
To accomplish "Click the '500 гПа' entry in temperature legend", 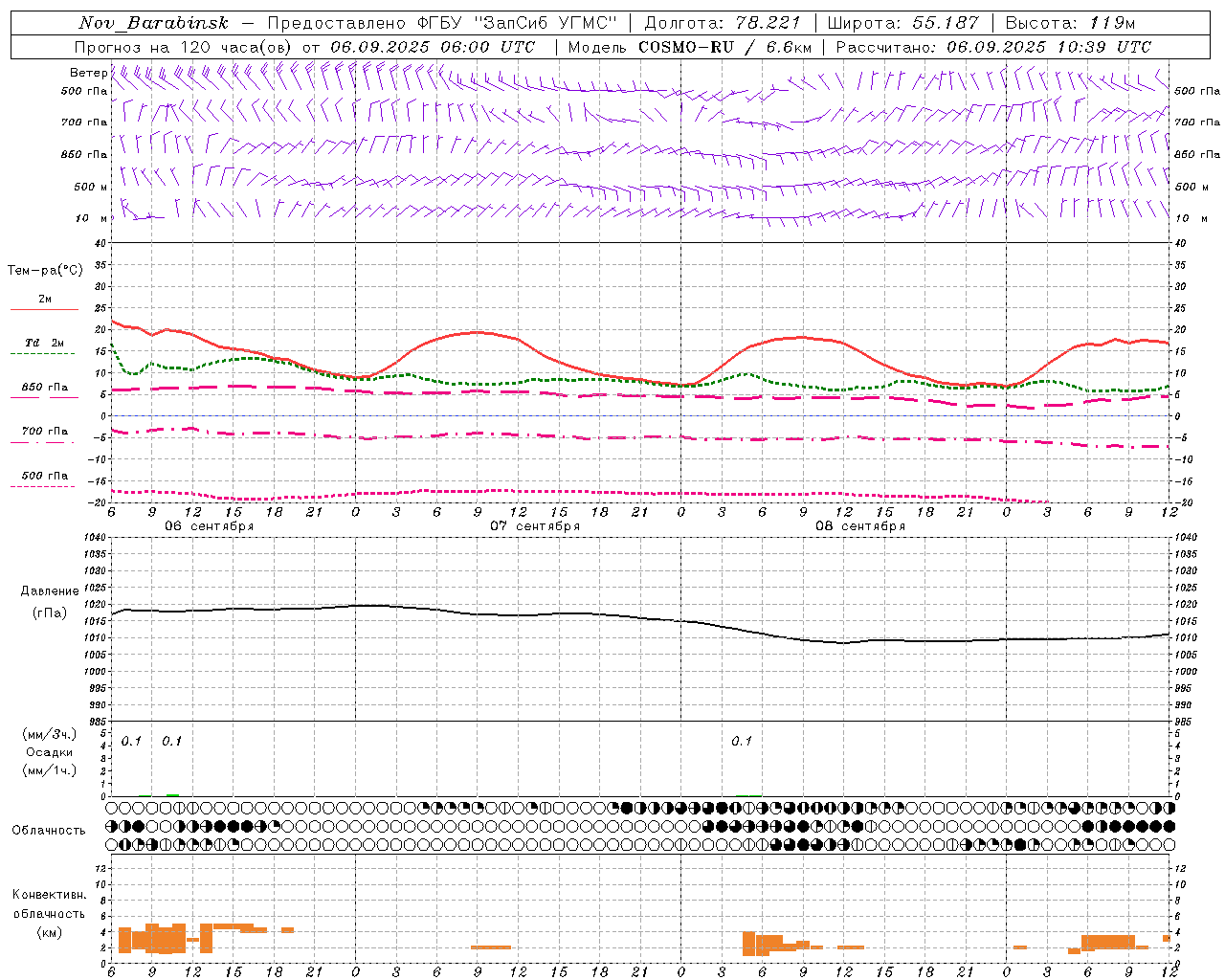I will tap(45, 476).
